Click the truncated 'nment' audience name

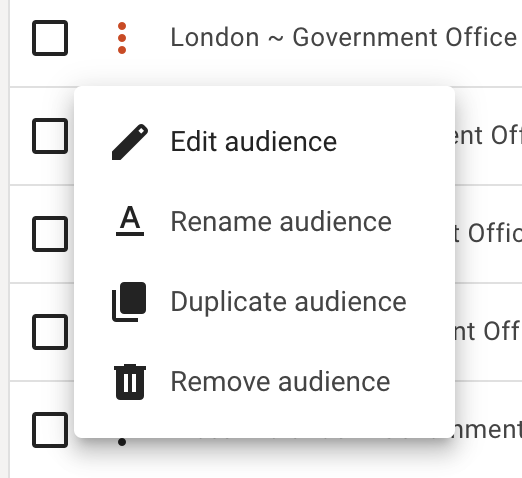pos(488,429)
